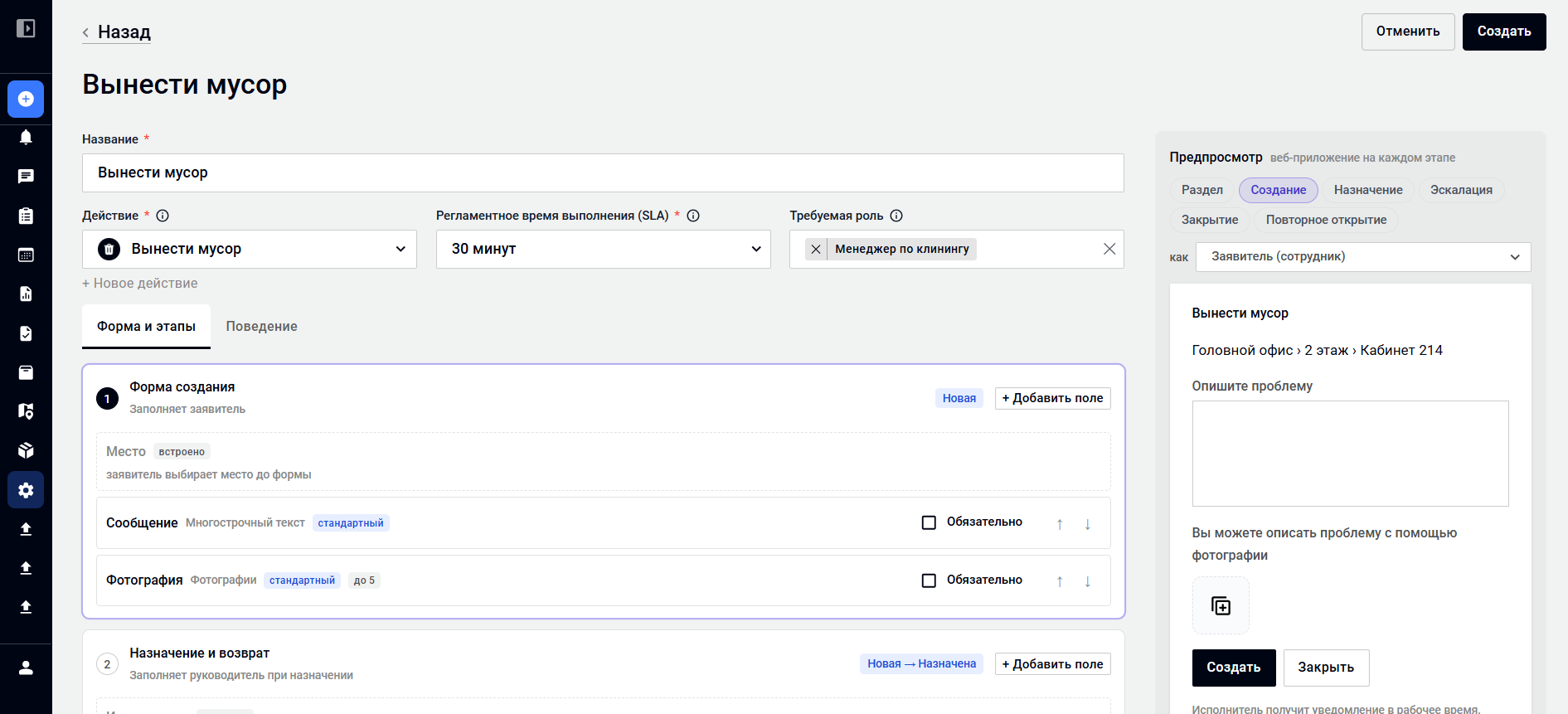This screenshot has width=1568, height=714.
Task: Remove the Менеджер по клинингу role tag
Action: (816, 249)
